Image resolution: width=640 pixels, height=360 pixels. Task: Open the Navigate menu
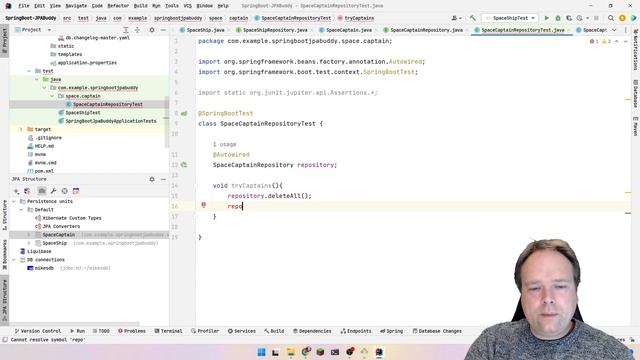click(x=76, y=6)
